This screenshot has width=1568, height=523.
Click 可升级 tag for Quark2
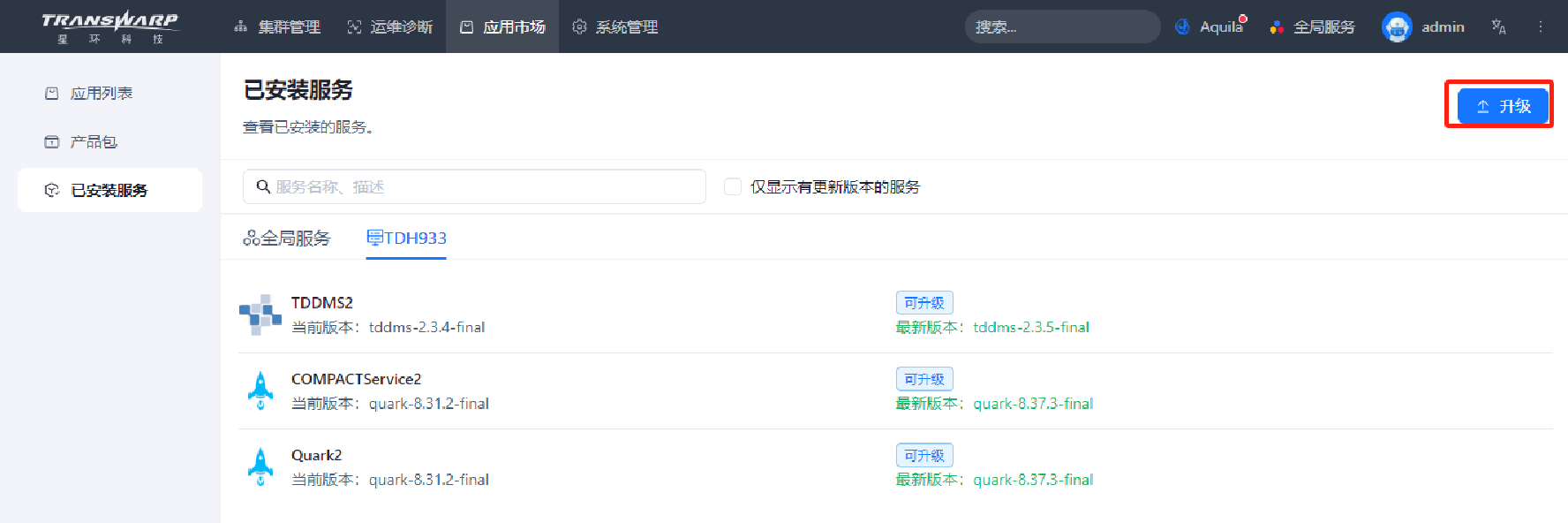[x=924, y=455]
